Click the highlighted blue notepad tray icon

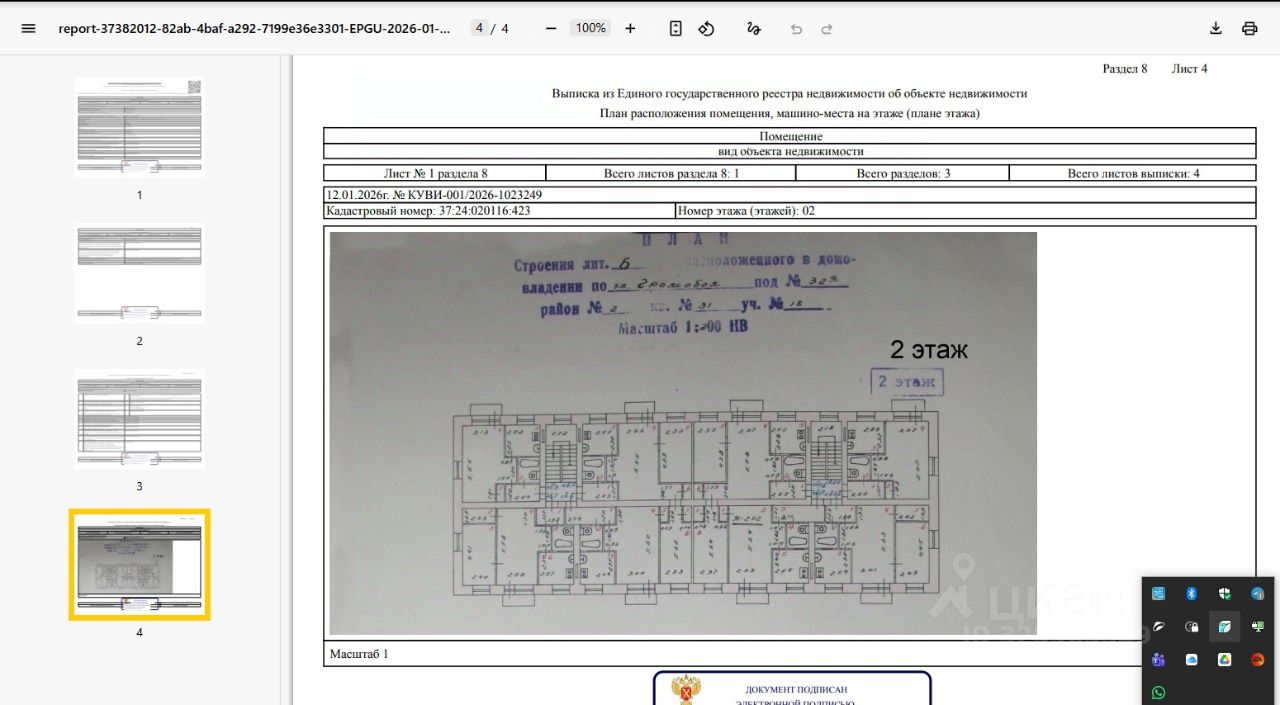point(1225,627)
